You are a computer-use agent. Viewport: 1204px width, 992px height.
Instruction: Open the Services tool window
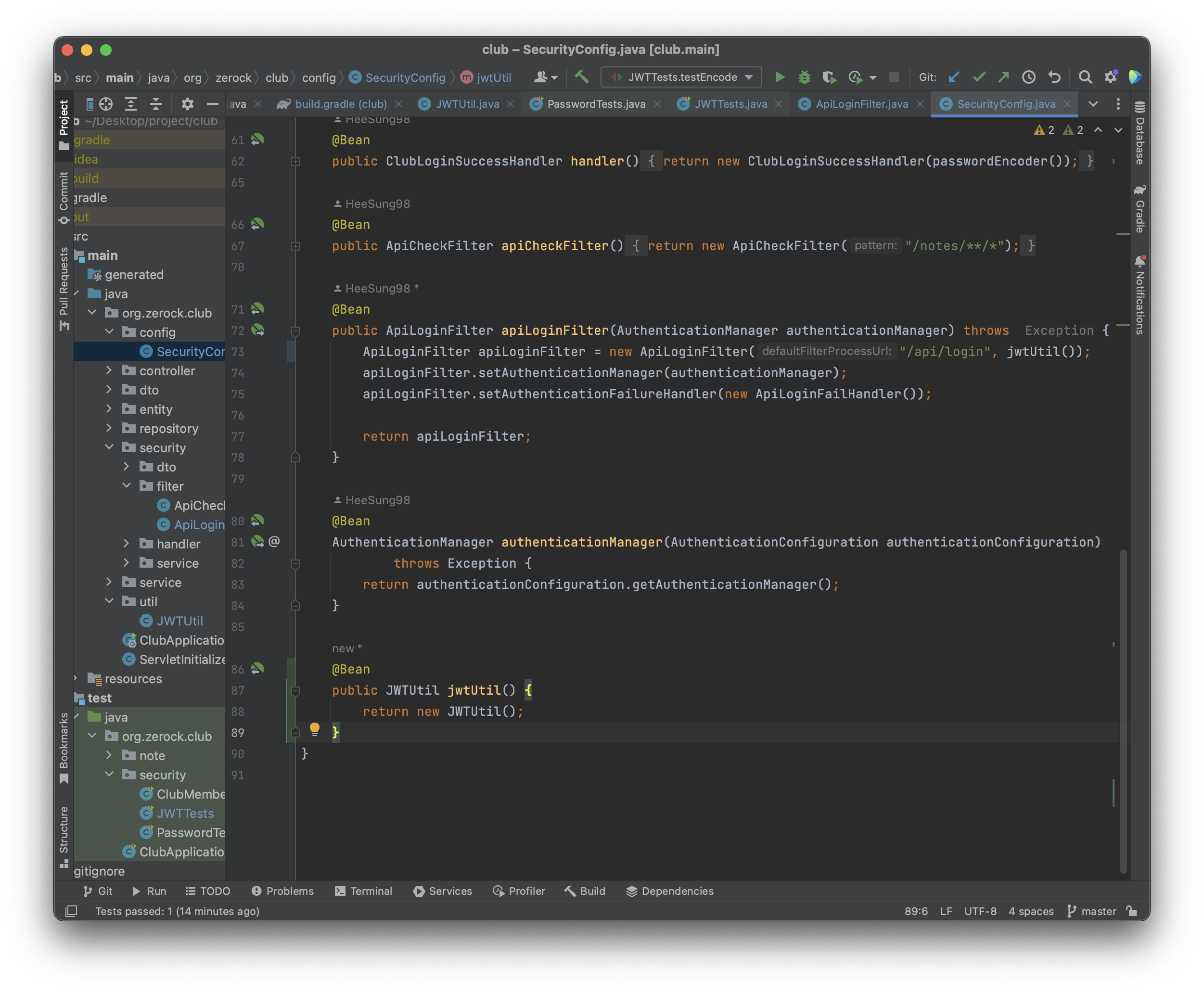[443, 891]
